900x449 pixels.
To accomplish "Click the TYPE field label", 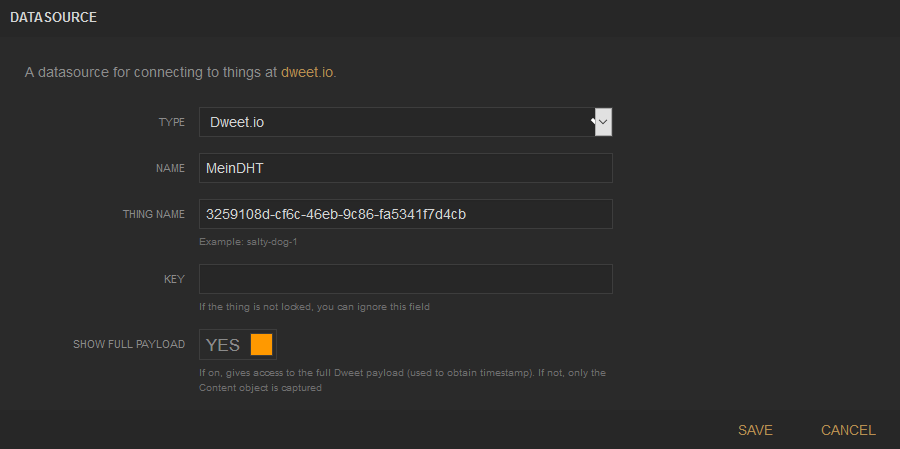I will pos(172,122).
